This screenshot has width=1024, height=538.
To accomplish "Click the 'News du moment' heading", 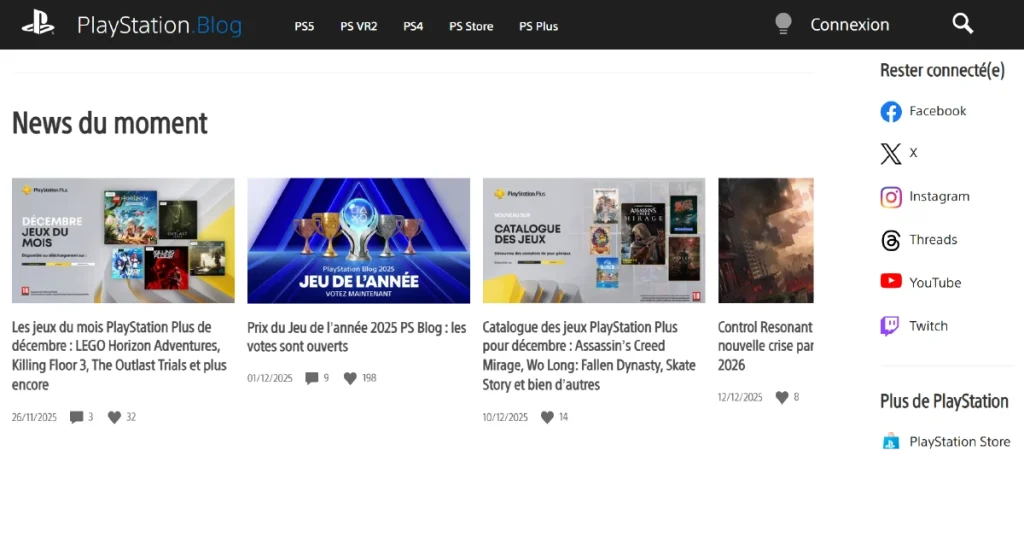I will tap(110, 123).
